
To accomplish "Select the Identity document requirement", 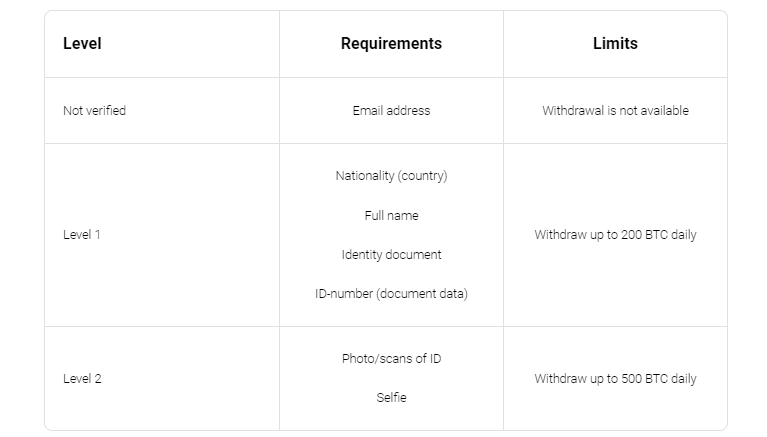I will 391,255.
